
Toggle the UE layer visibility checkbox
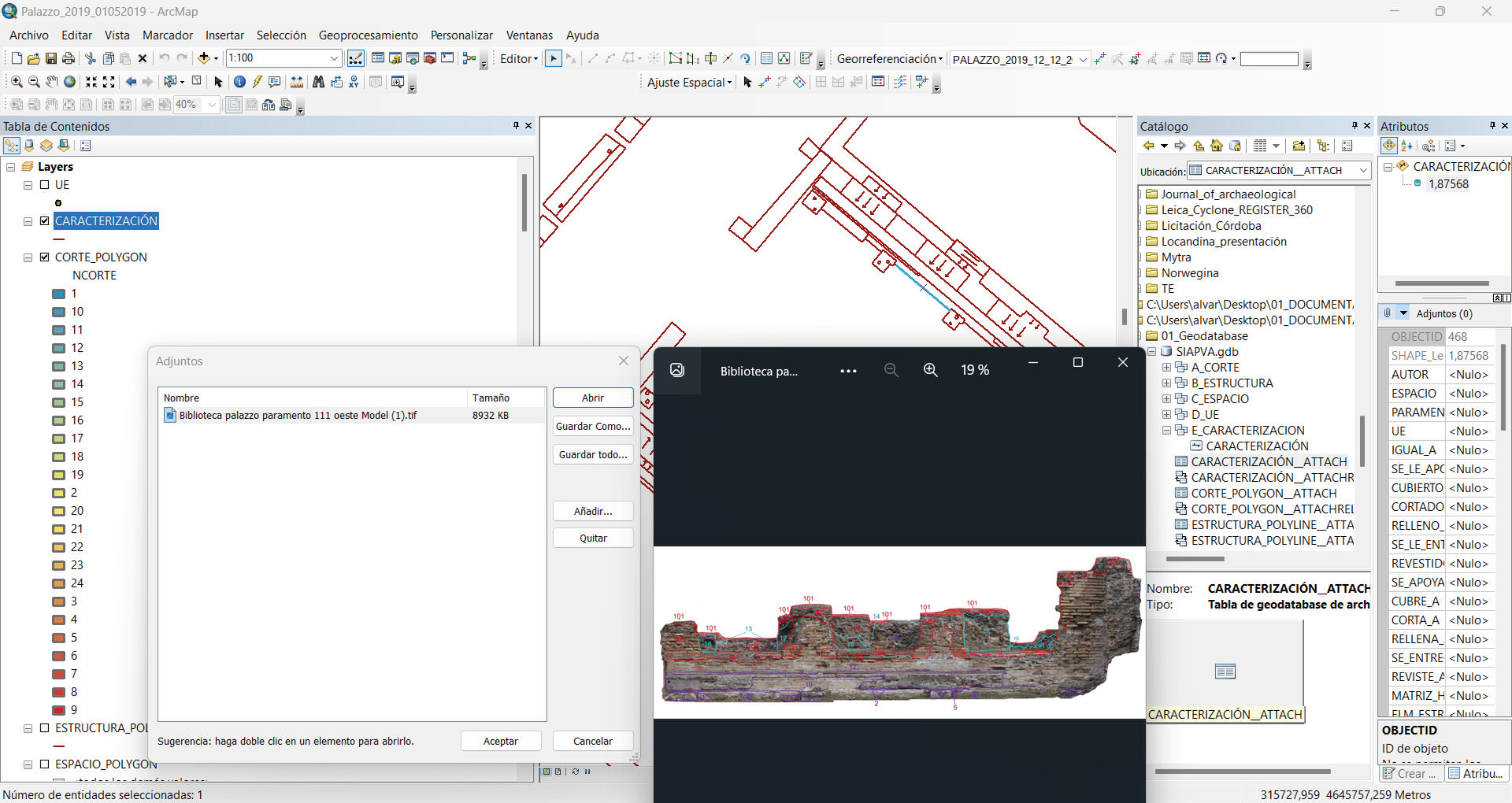click(x=45, y=185)
